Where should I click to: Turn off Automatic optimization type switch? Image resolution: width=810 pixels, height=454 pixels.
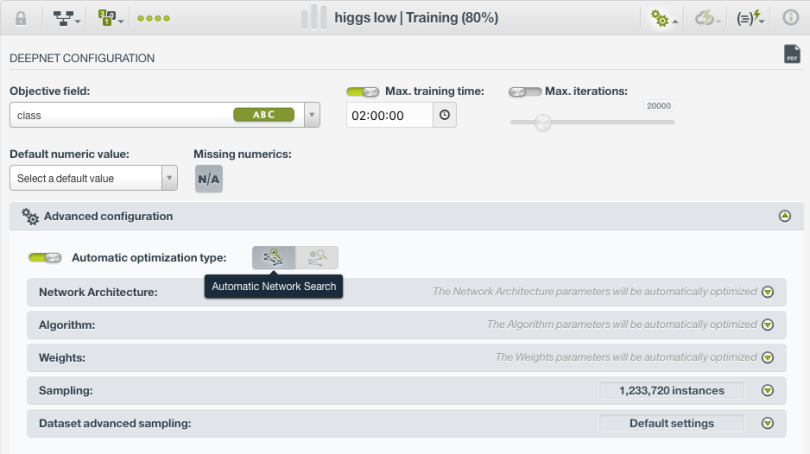45,258
